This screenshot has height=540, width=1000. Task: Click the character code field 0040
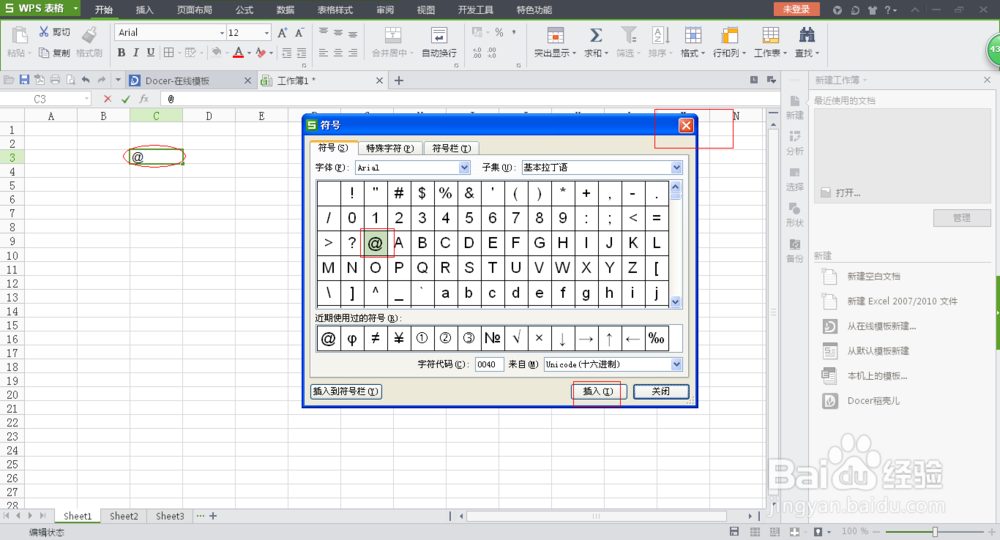click(489, 365)
